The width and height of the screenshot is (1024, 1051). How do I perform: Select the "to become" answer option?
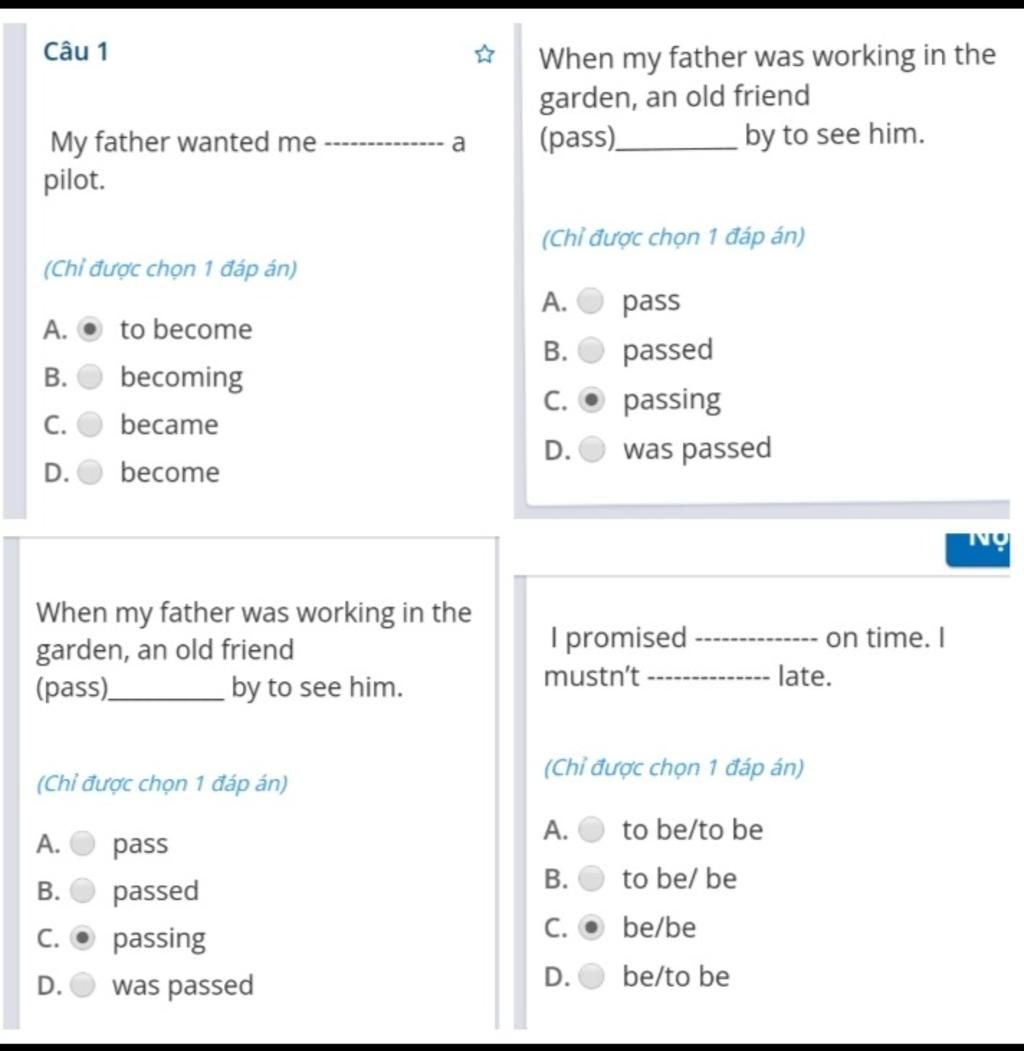(90, 330)
